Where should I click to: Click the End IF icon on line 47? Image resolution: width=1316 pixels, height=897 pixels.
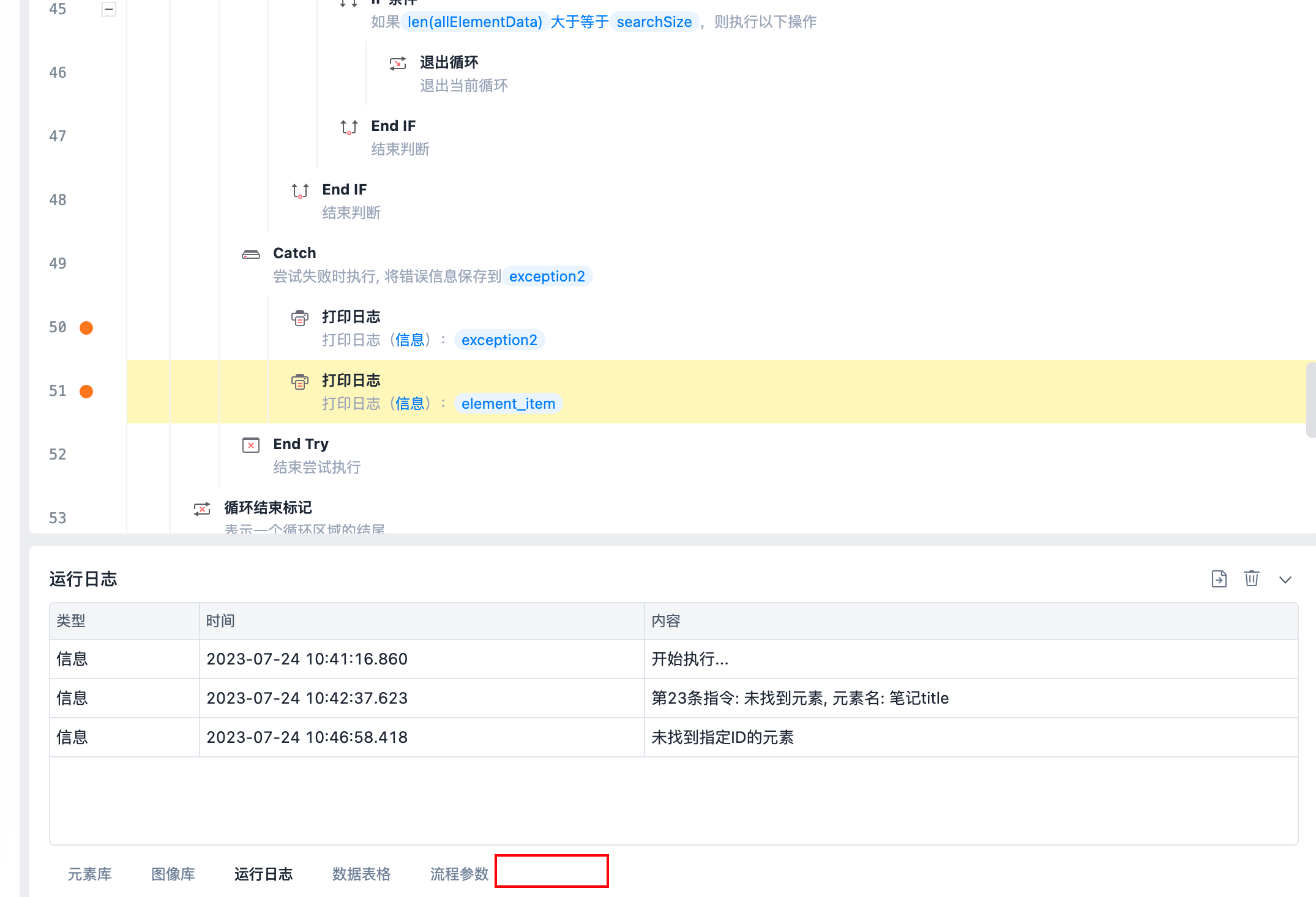[x=349, y=127]
